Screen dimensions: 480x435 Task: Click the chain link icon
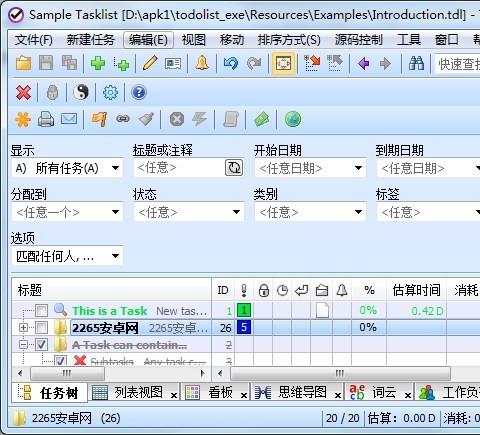tap(123, 119)
